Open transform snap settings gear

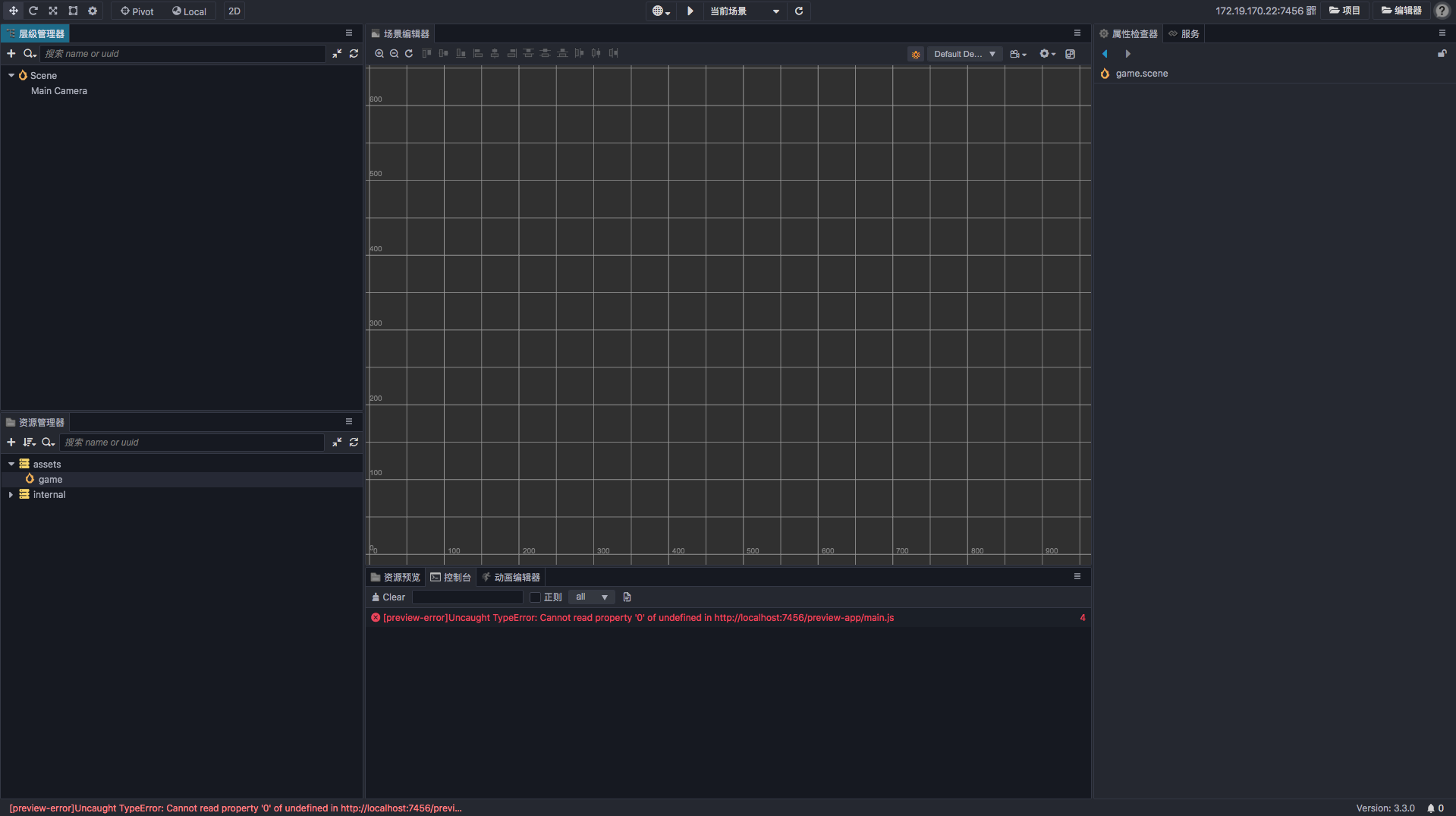[x=93, y=11]
